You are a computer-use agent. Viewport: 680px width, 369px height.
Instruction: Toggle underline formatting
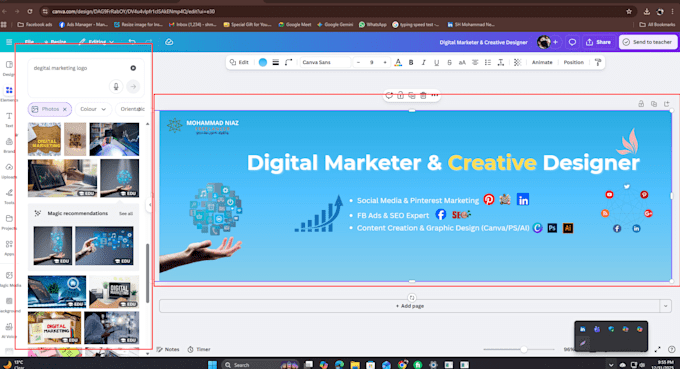[x=437, y=62]
